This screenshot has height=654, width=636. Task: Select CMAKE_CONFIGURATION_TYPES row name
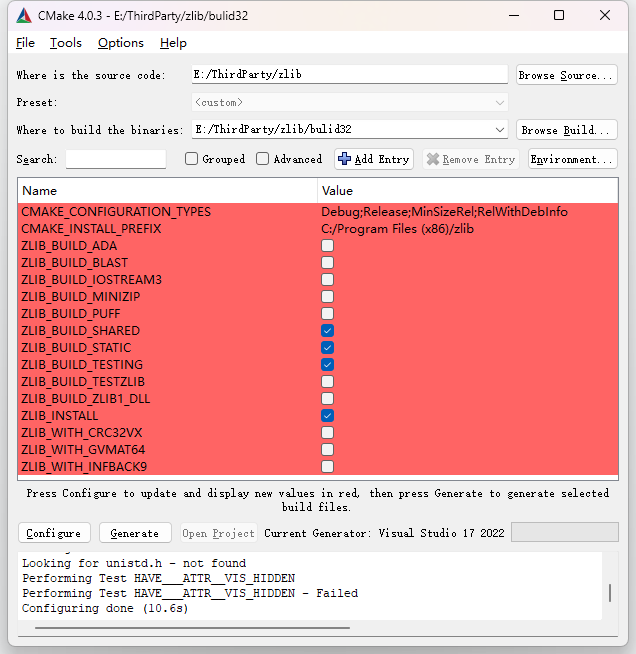(116, 212)
